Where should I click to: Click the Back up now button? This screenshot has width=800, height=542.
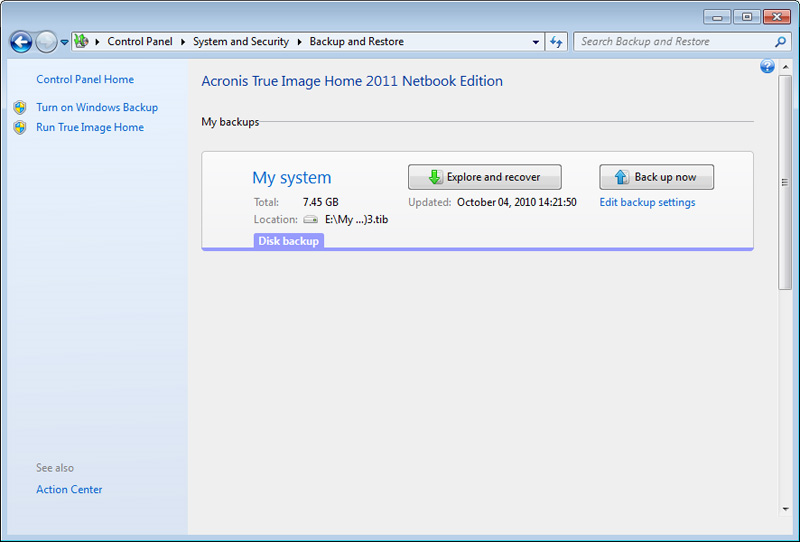(x=657, y=177)
